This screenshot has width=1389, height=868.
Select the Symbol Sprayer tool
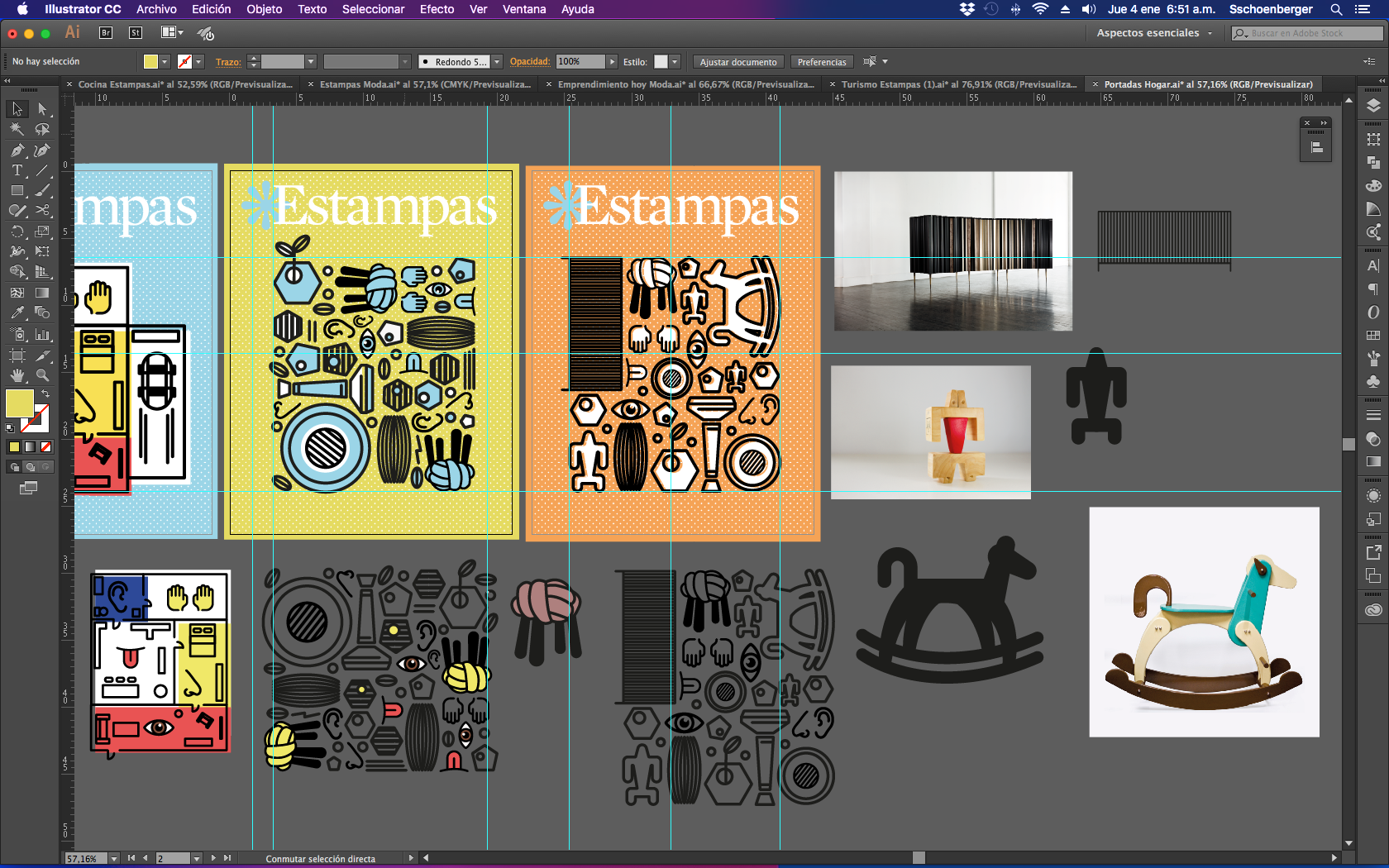pyautogui.click(x=17, y=334)
